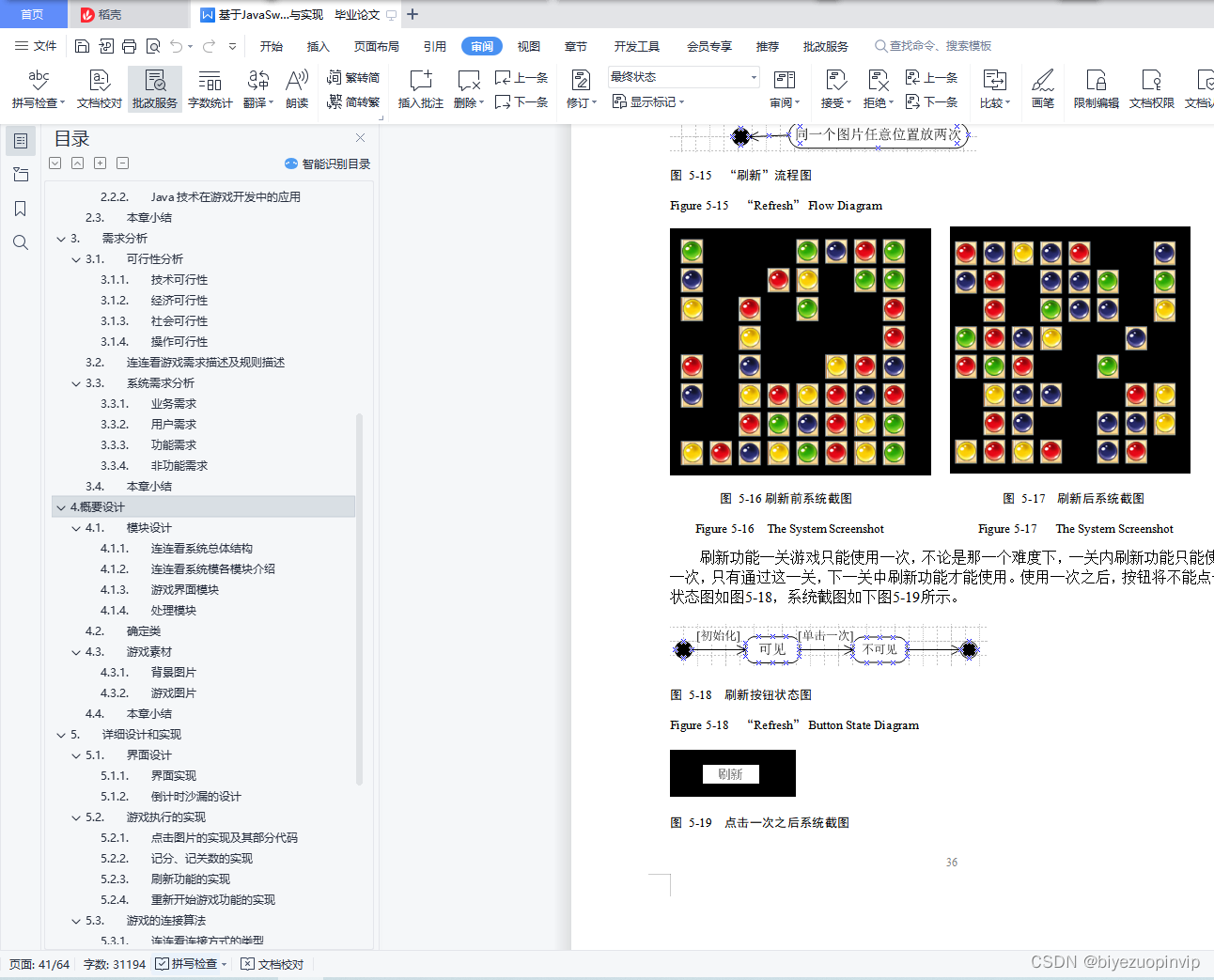
Task: Jump to 2.2.2. Java技术在游戏开发中的应用
Action: (x=201, y=197)
